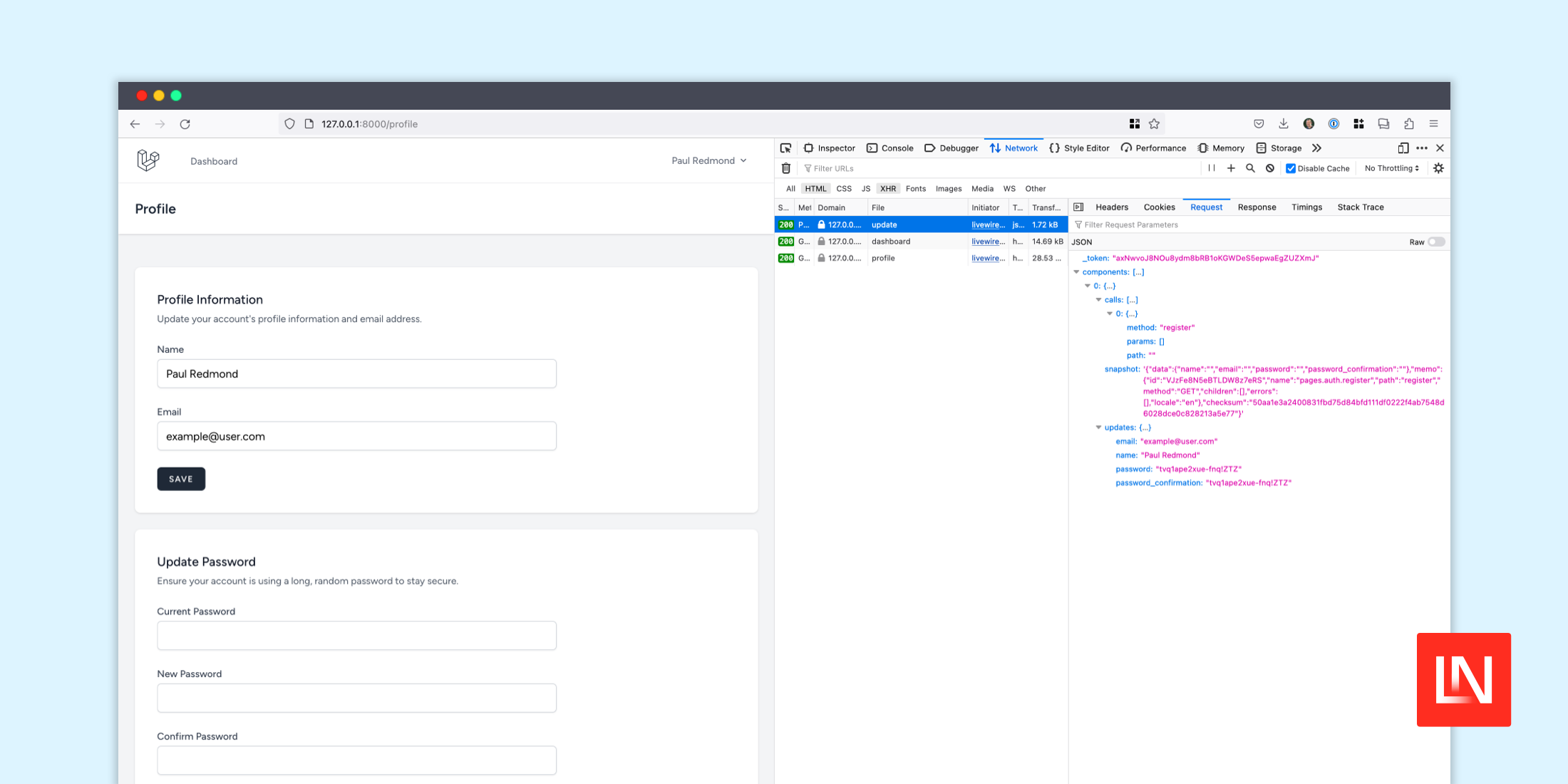Toggle the JS request type filter
Image resolution: width=1568 pixels, height=784 pixels.
pyautogui.click(x=866, y=189)
